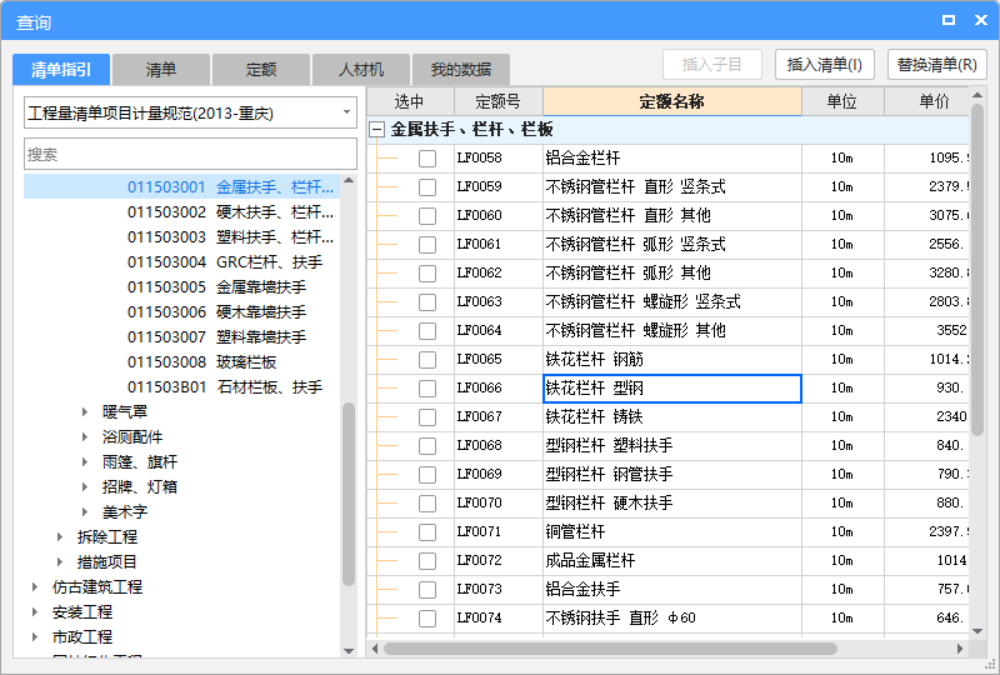Screen dimensions: 1000x675
Task: Select 011503004 GRC栏杆、扶手
Action: (224, 262)
